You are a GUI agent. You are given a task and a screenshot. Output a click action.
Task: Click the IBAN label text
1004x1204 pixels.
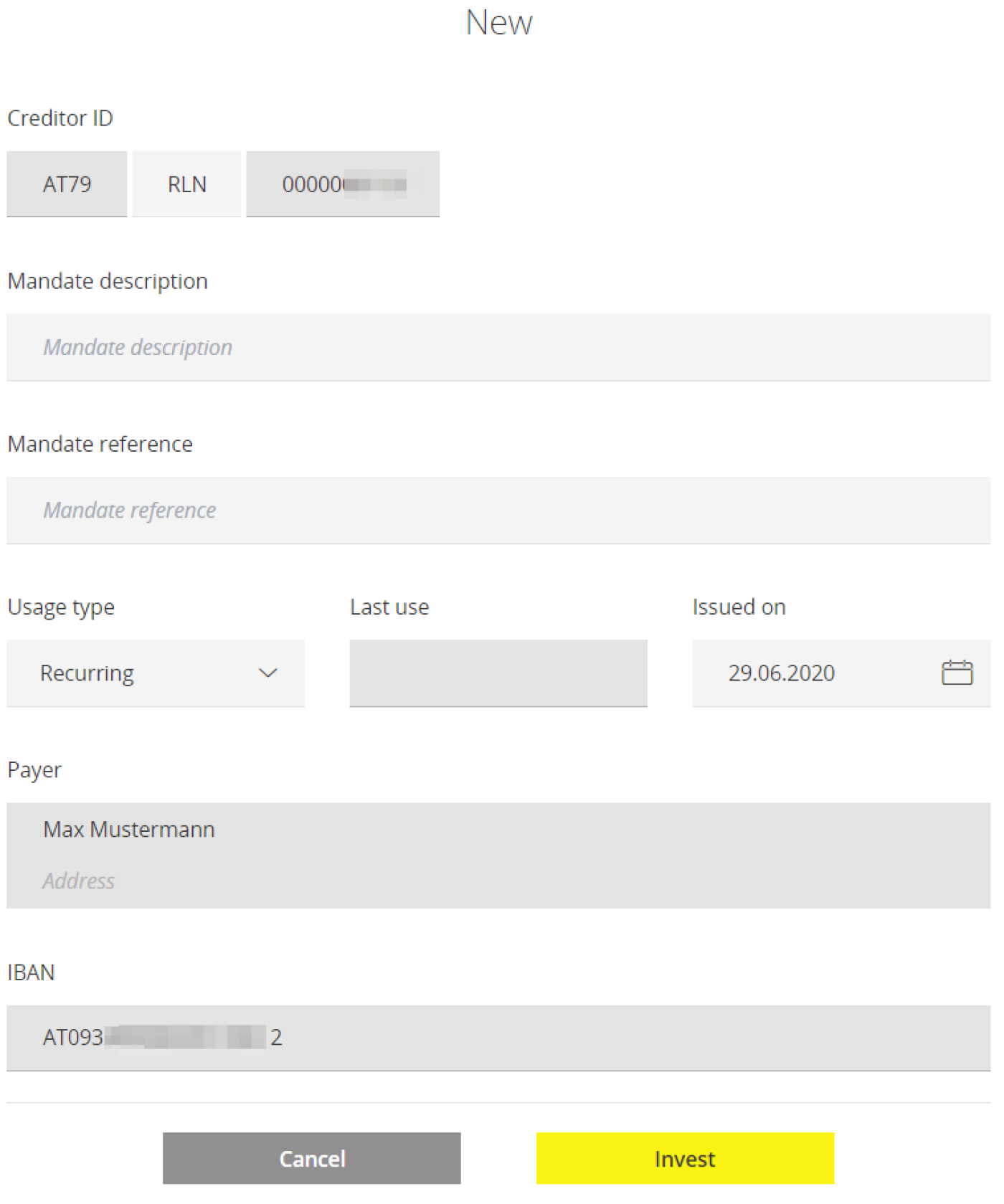click(31, 972)
